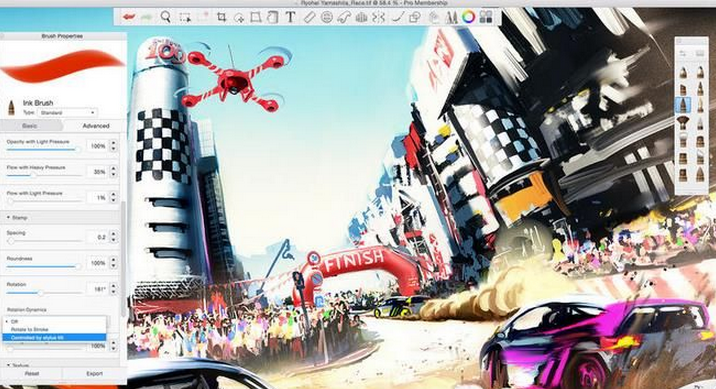Image resolution: width=716 pixels, height=389 pixels.
Task: Click the Export button
Action: pos(95,373)
